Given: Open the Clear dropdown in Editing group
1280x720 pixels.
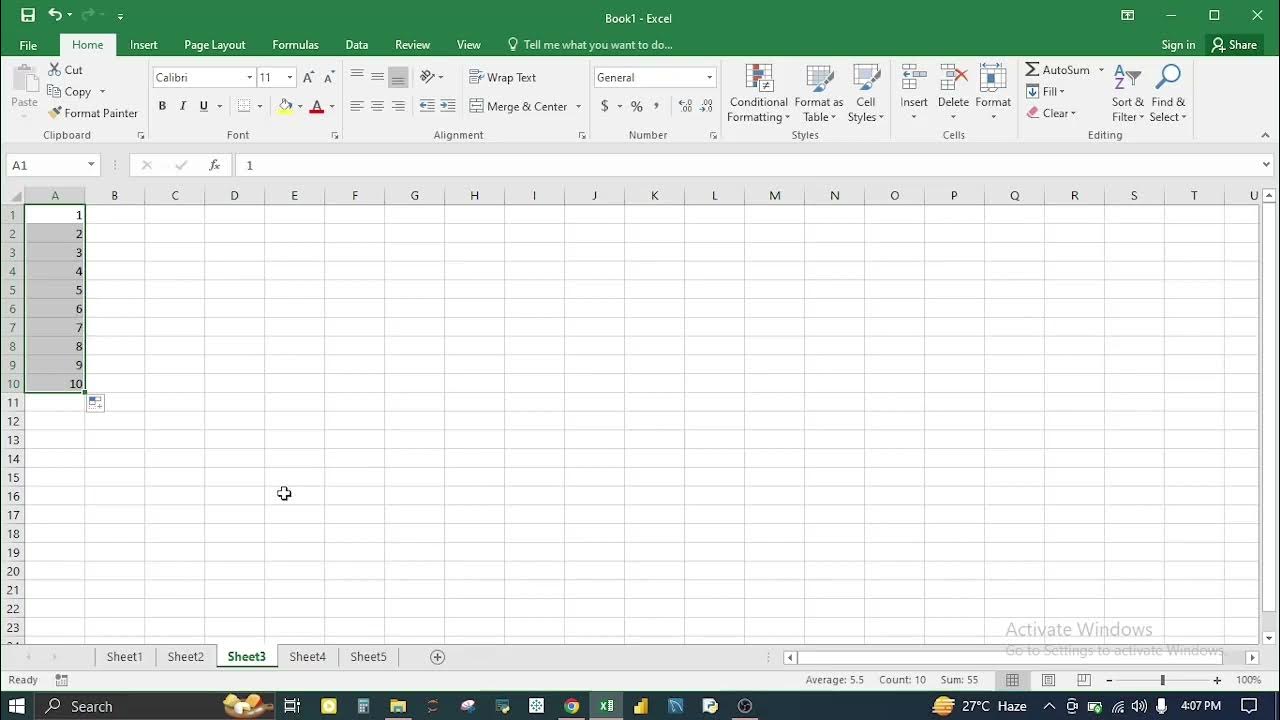Looking at the screenshot, I should (1051, 113).
